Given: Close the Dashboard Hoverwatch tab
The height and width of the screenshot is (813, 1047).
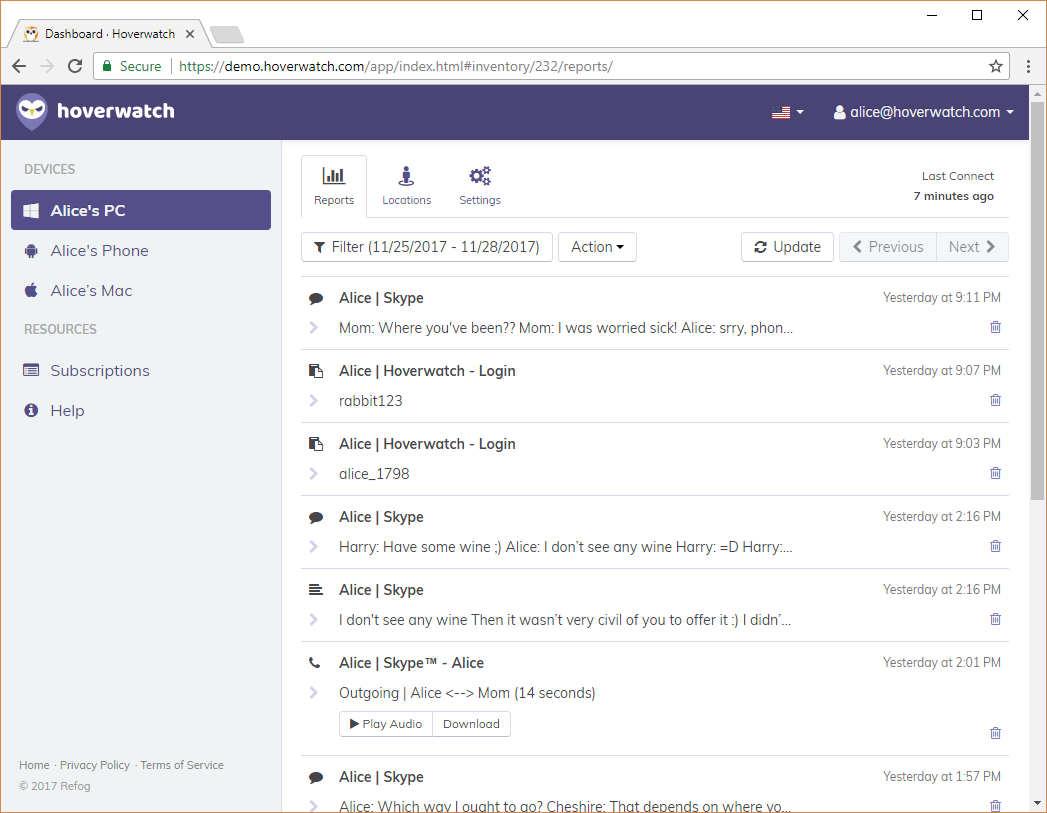Looking at the screenshot, I should tap(190, 33).
